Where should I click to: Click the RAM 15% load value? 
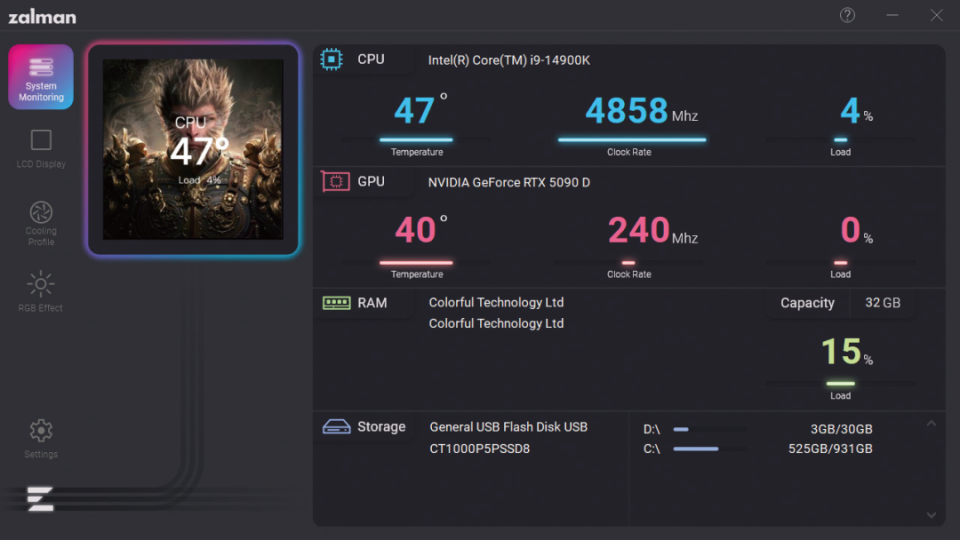point(847,351)
